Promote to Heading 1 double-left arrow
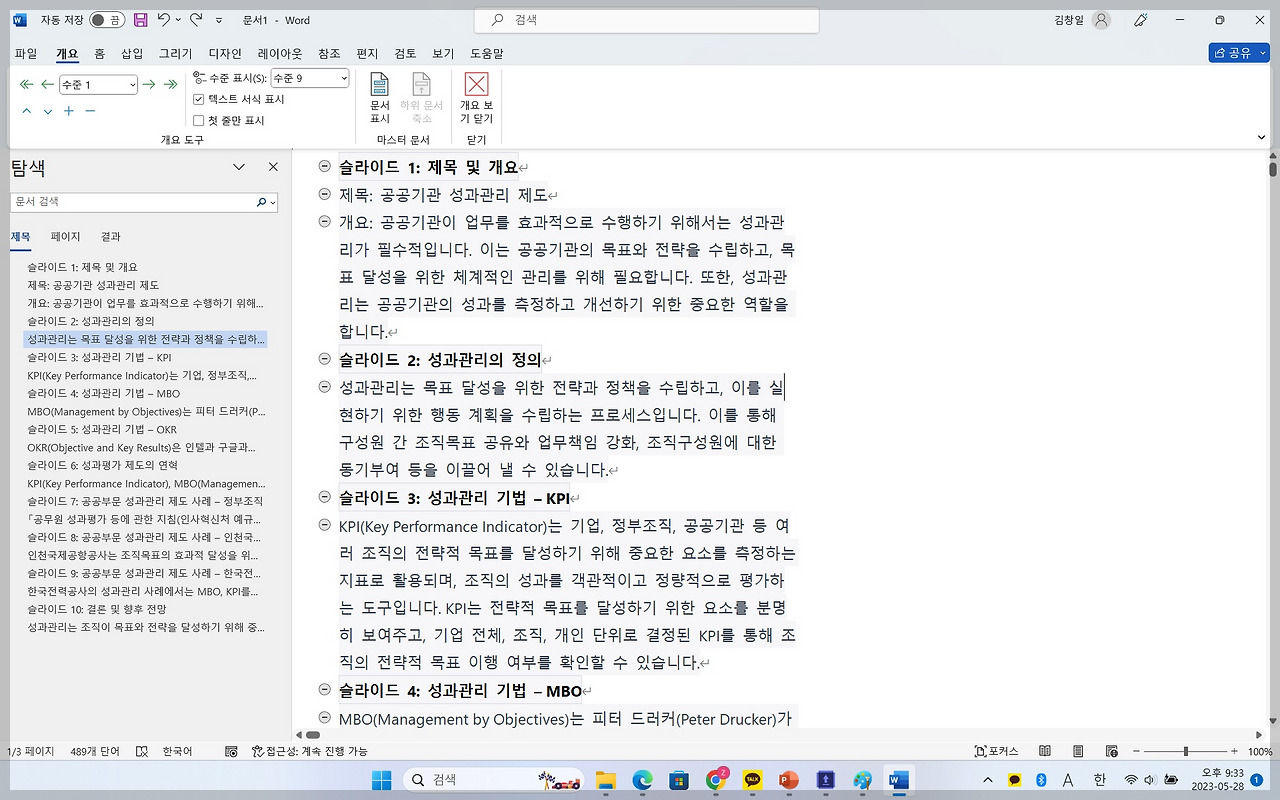Screen dimensions: 1280x800 pyautogui.click(x=27, y=85)
